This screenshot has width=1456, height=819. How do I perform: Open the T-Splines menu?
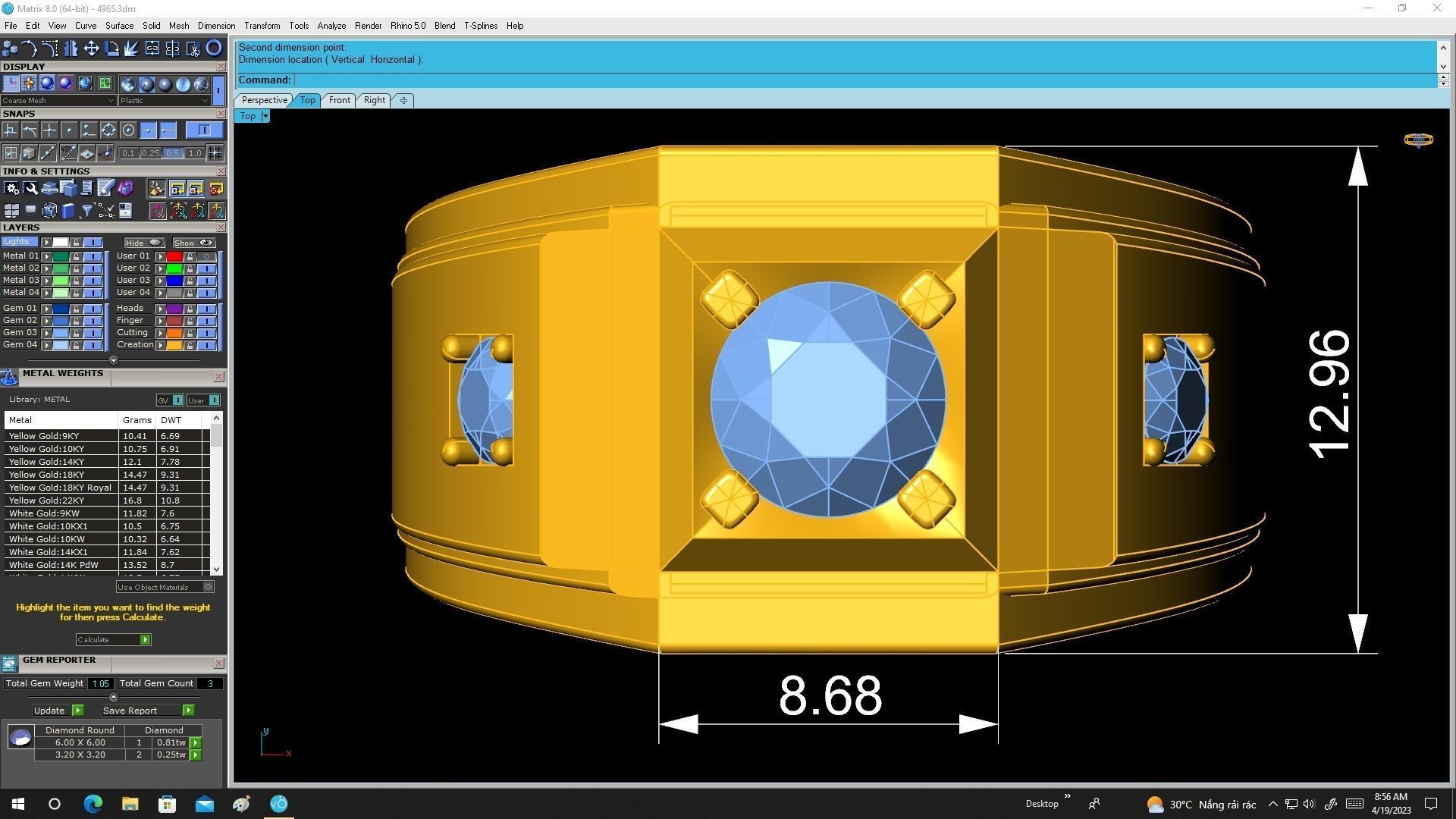(480, 26)
